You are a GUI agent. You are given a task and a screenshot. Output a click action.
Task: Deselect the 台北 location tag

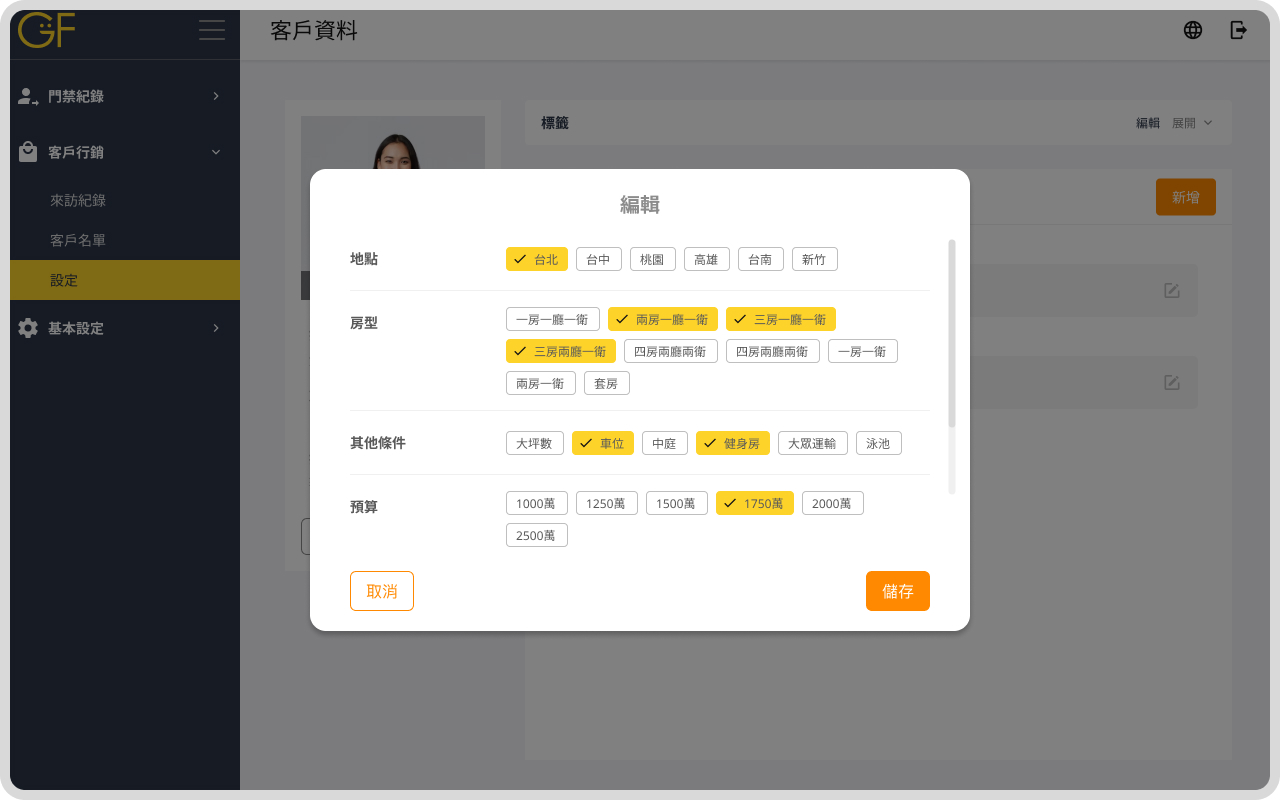537,259
